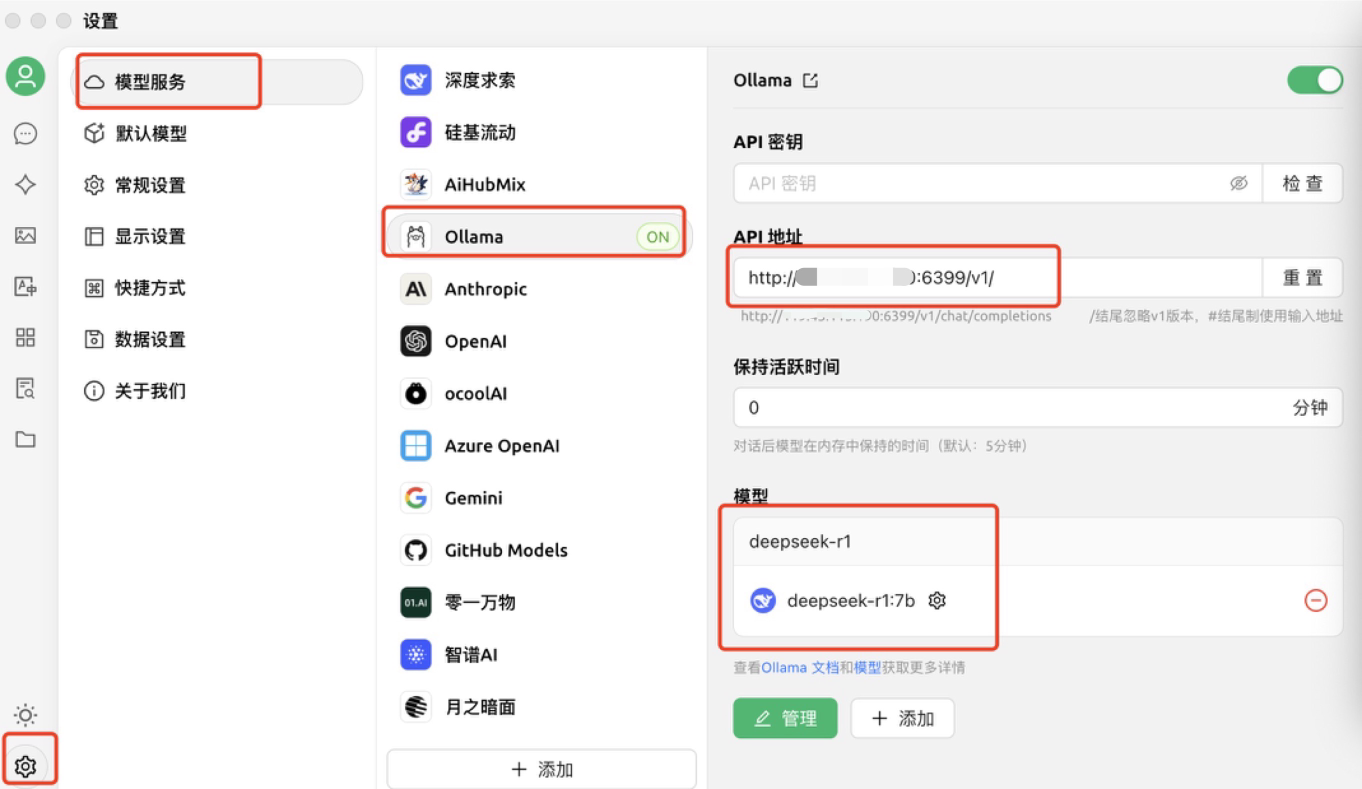Toggle API key visibility eye icon
The width and height of the screenshot is (1362, 789).
tap(1238, 184)
